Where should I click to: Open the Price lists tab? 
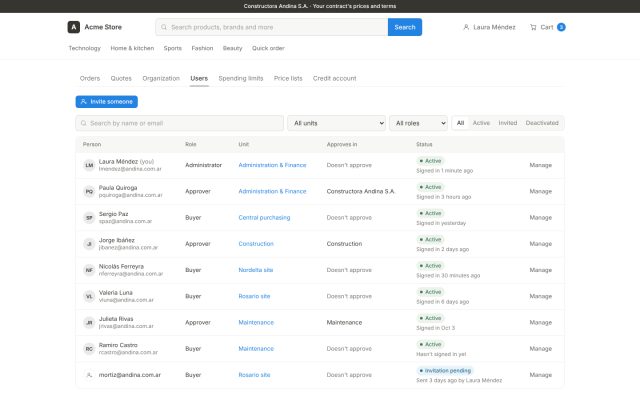point(288,78)
